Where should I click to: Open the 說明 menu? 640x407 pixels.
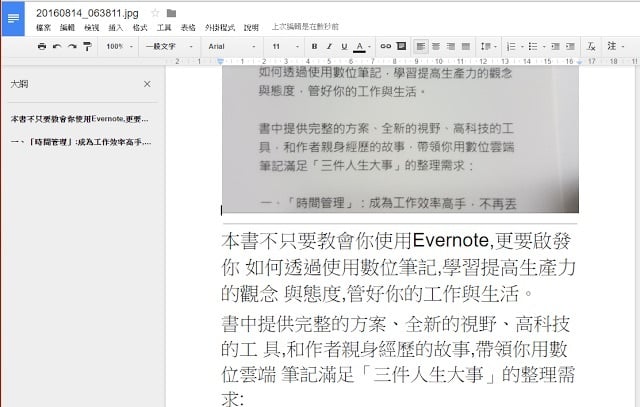point(251,27)
